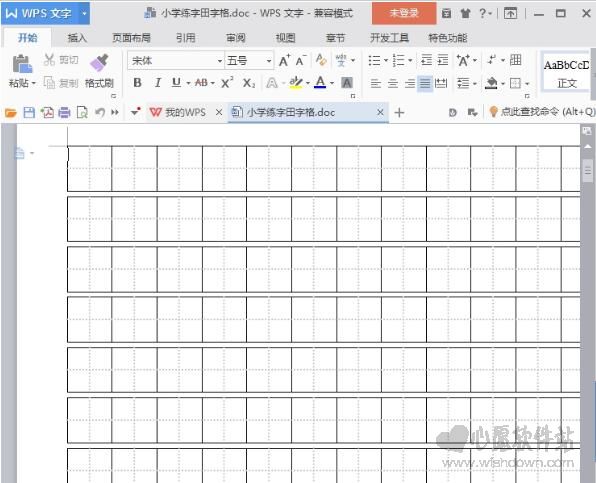Toggle bold formatting with the B button
Image resolution: width=596 pixels, height=483 pixels.
[138, 82]
